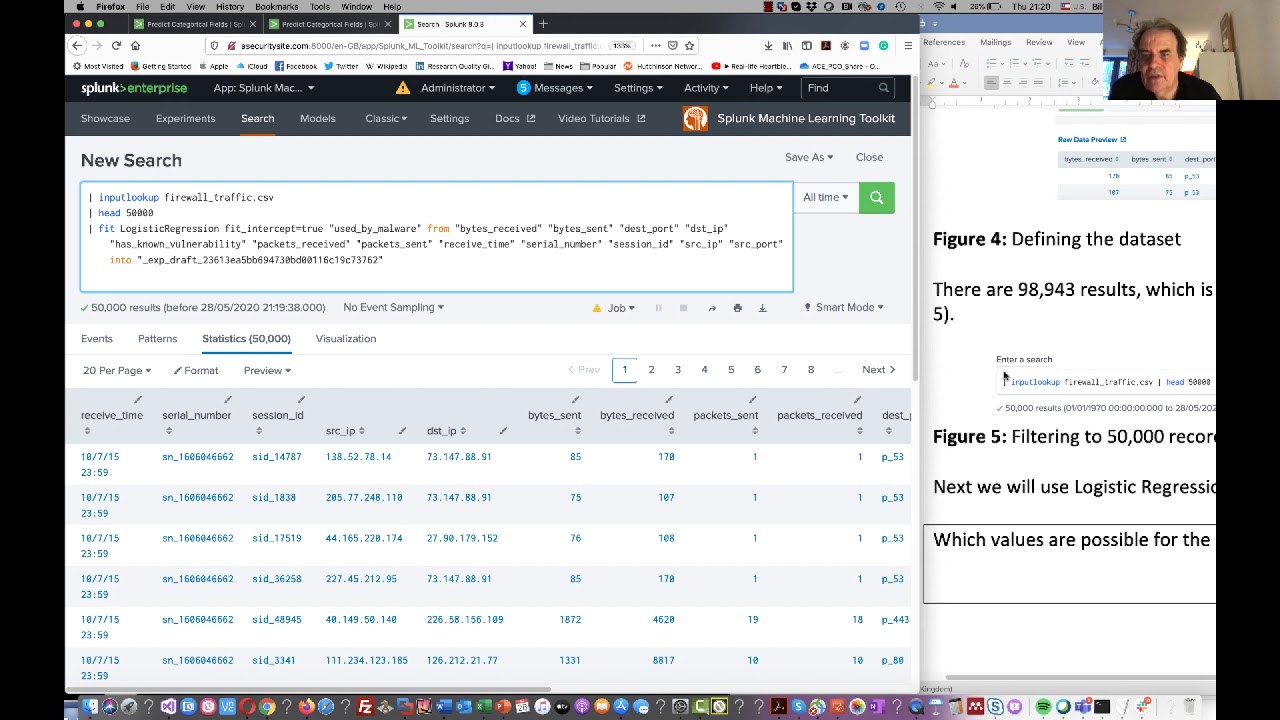Click the warning triangle next to Administrator

tap(402, 88)
